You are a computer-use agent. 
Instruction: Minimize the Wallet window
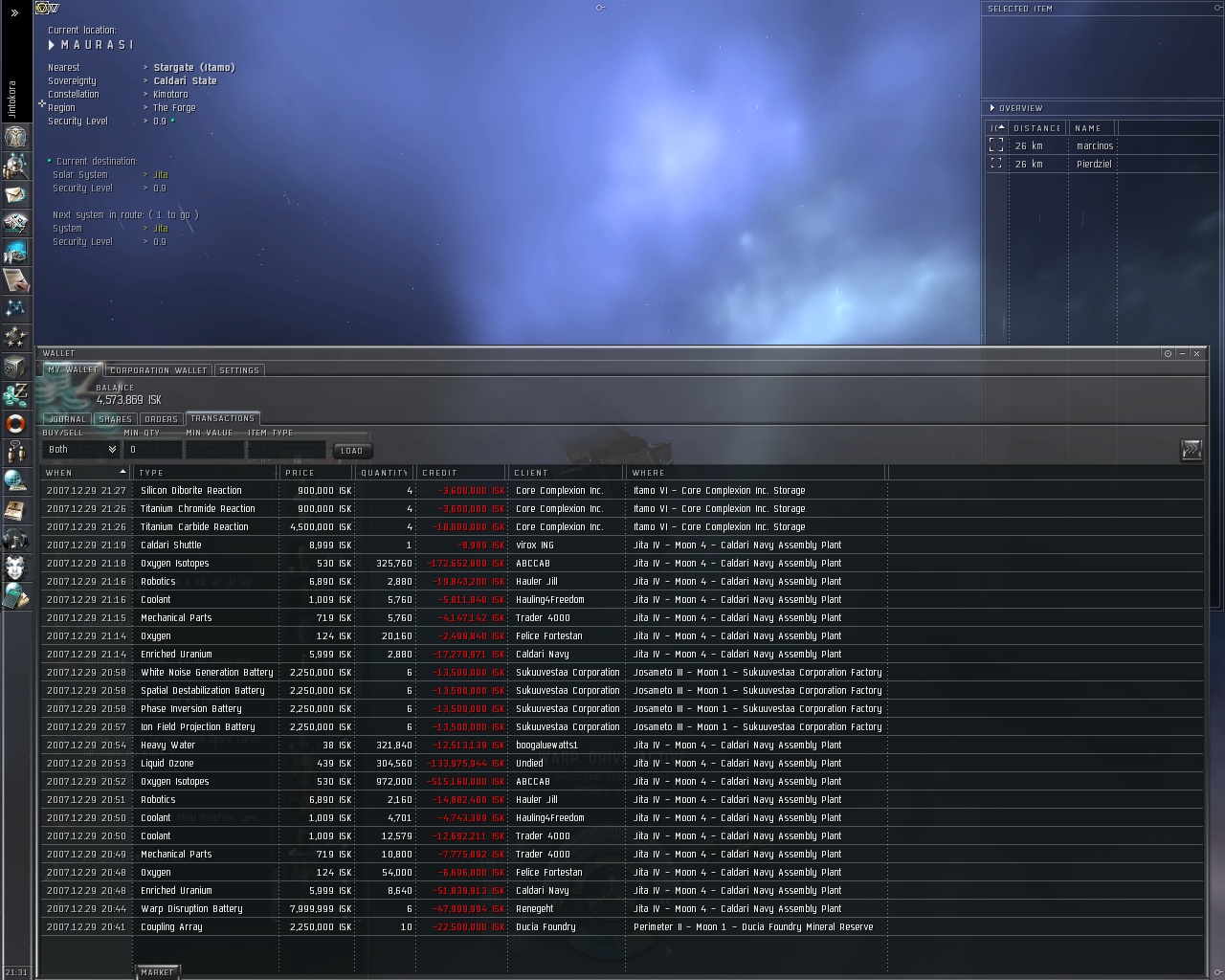coord(1183,353)
